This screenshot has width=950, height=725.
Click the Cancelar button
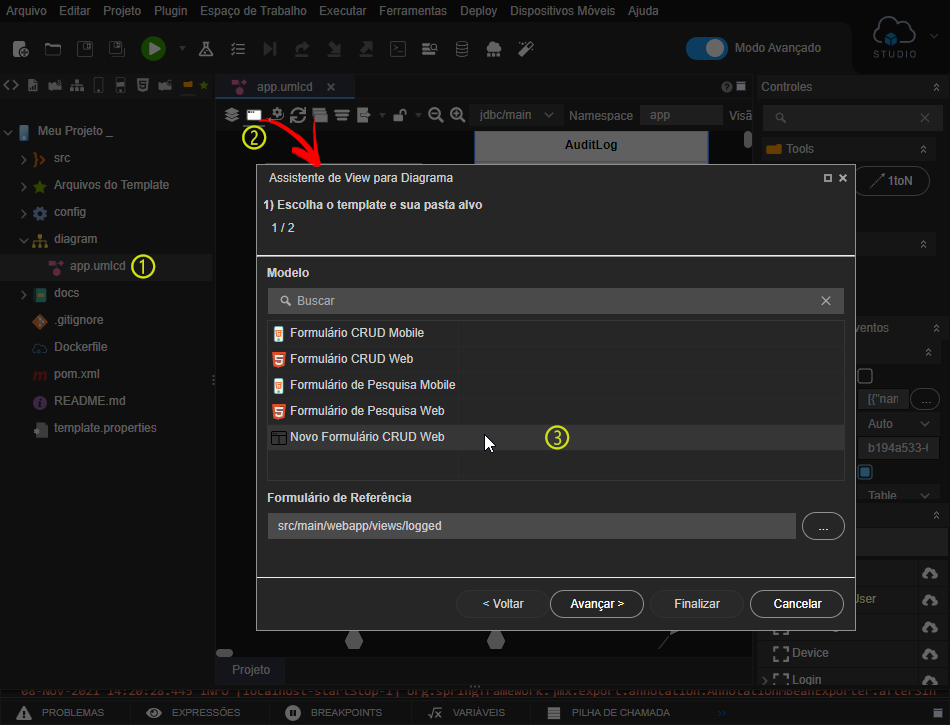click(x=797, y=604)
